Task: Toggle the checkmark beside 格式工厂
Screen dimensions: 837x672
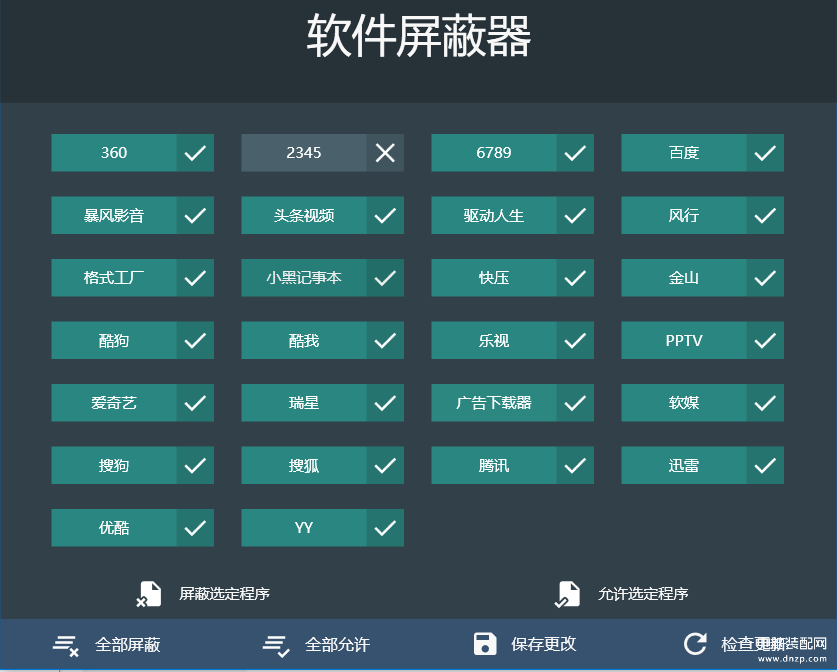Action: click(x=195, y=278)
